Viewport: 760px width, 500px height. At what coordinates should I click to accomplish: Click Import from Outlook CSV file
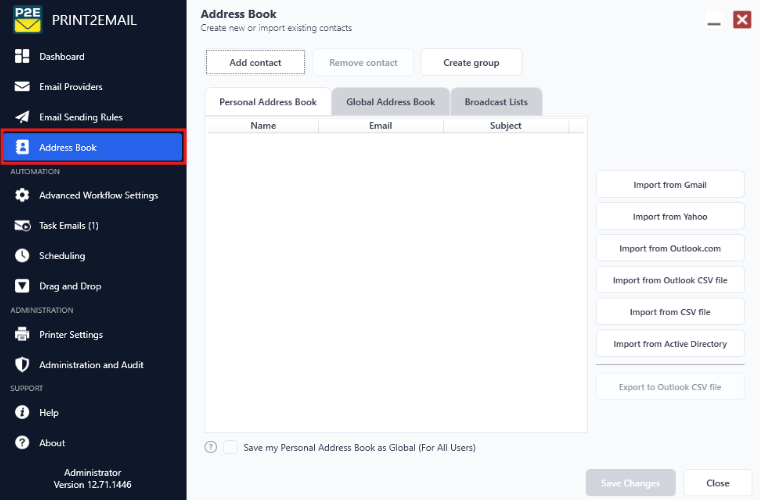(669, 280)
